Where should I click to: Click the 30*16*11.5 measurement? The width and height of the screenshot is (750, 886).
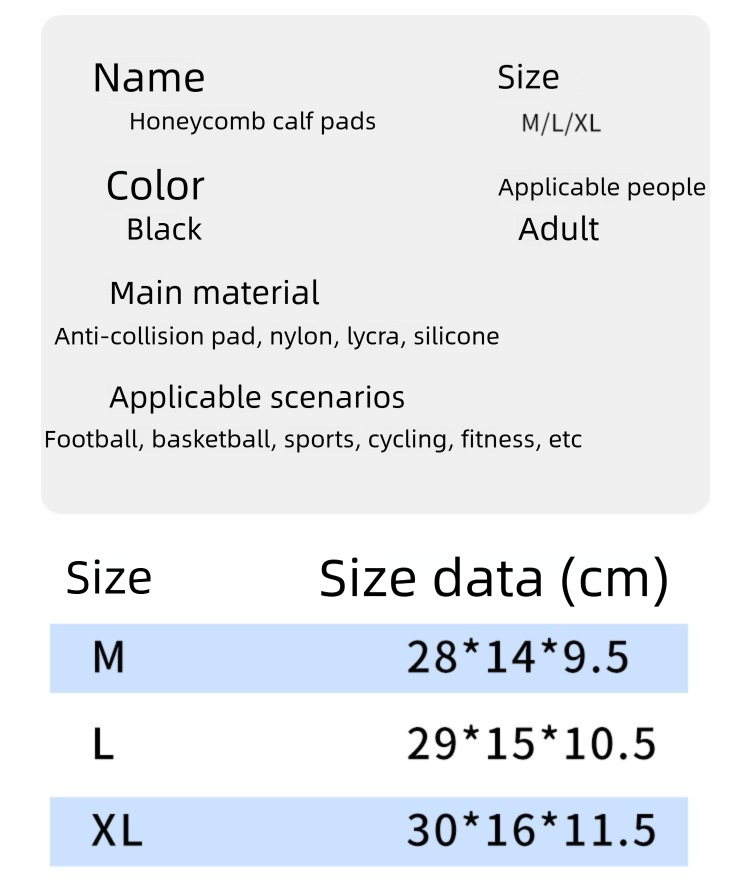click(531, 831)
